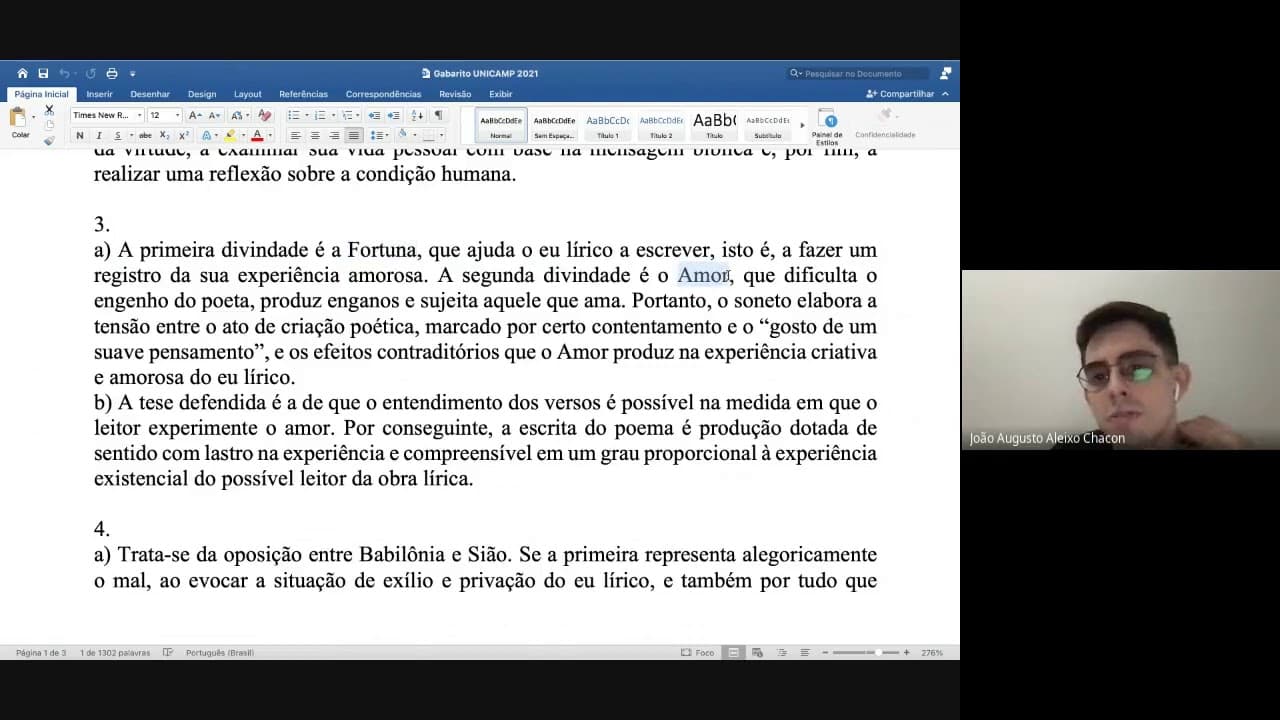Save the document with the floppy disk icon
Viewport: 1280px width, 720px height.
coord(43,73)
